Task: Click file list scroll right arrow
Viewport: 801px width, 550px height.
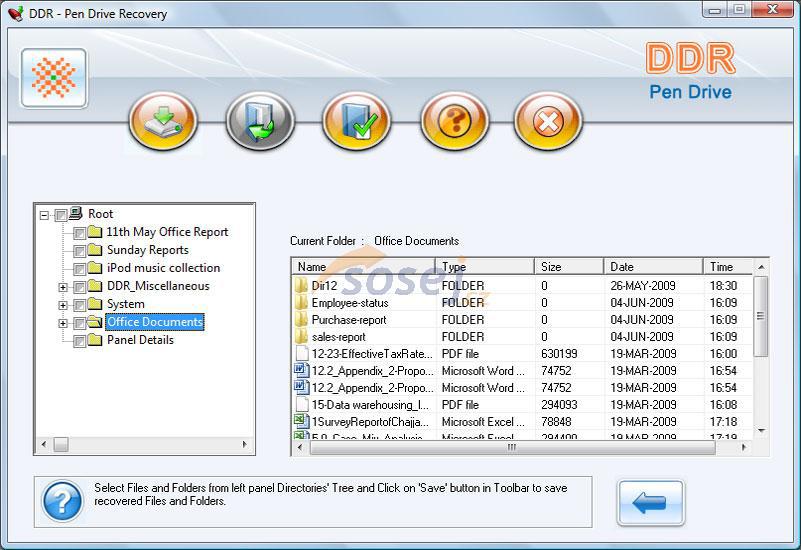Action: click(x=744, y=447)
